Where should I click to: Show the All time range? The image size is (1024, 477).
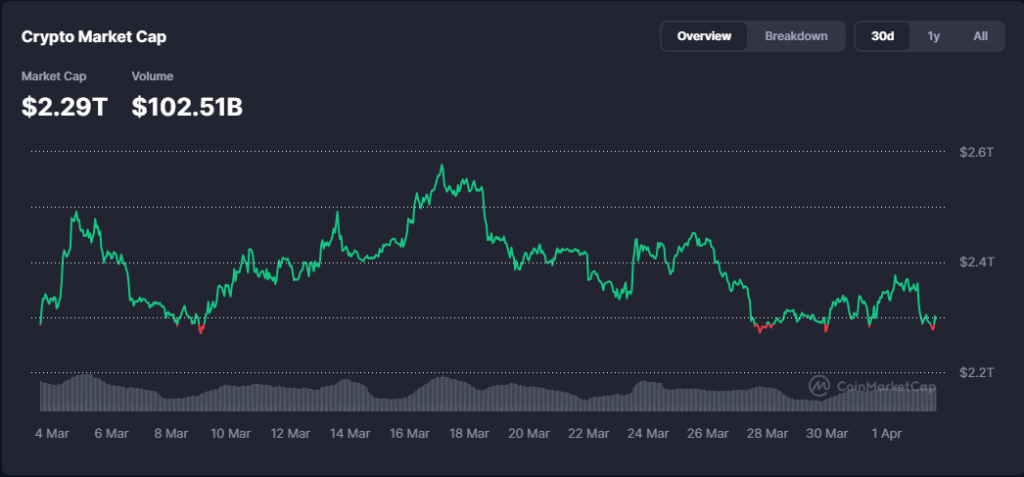pos(980,36)
